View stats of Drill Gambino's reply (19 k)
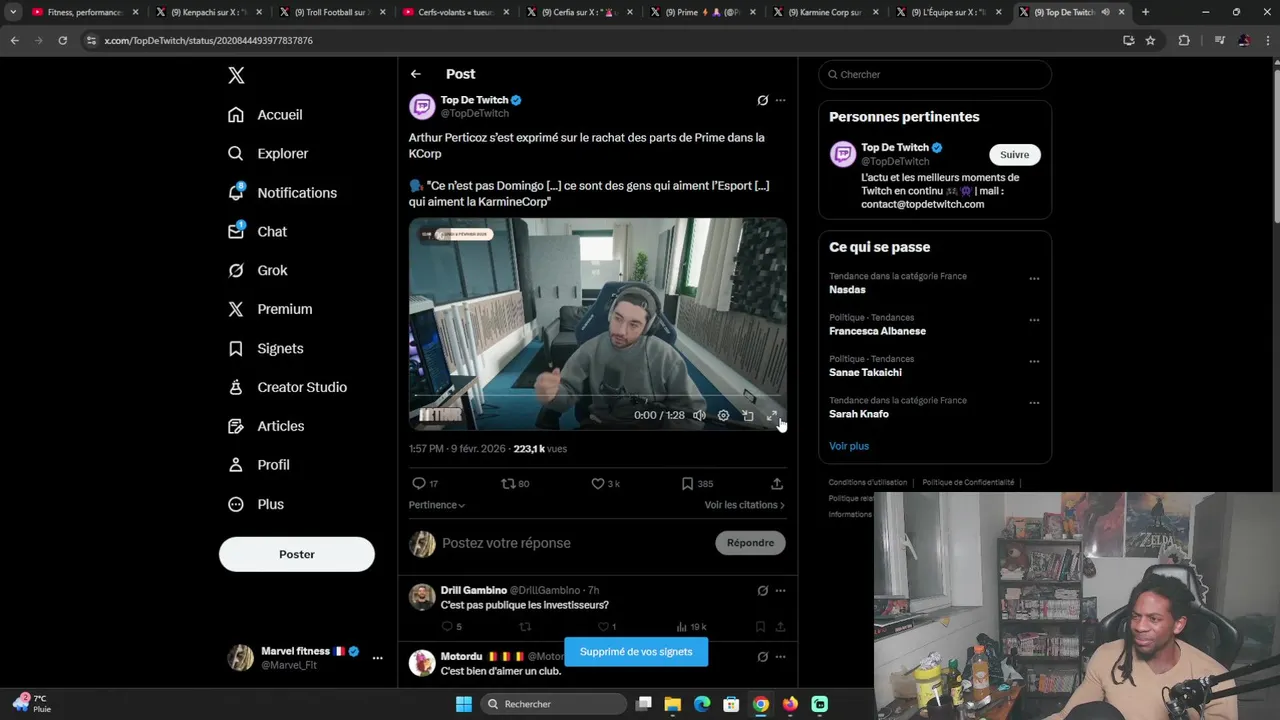1280x720 pixels. pos(691,627)
